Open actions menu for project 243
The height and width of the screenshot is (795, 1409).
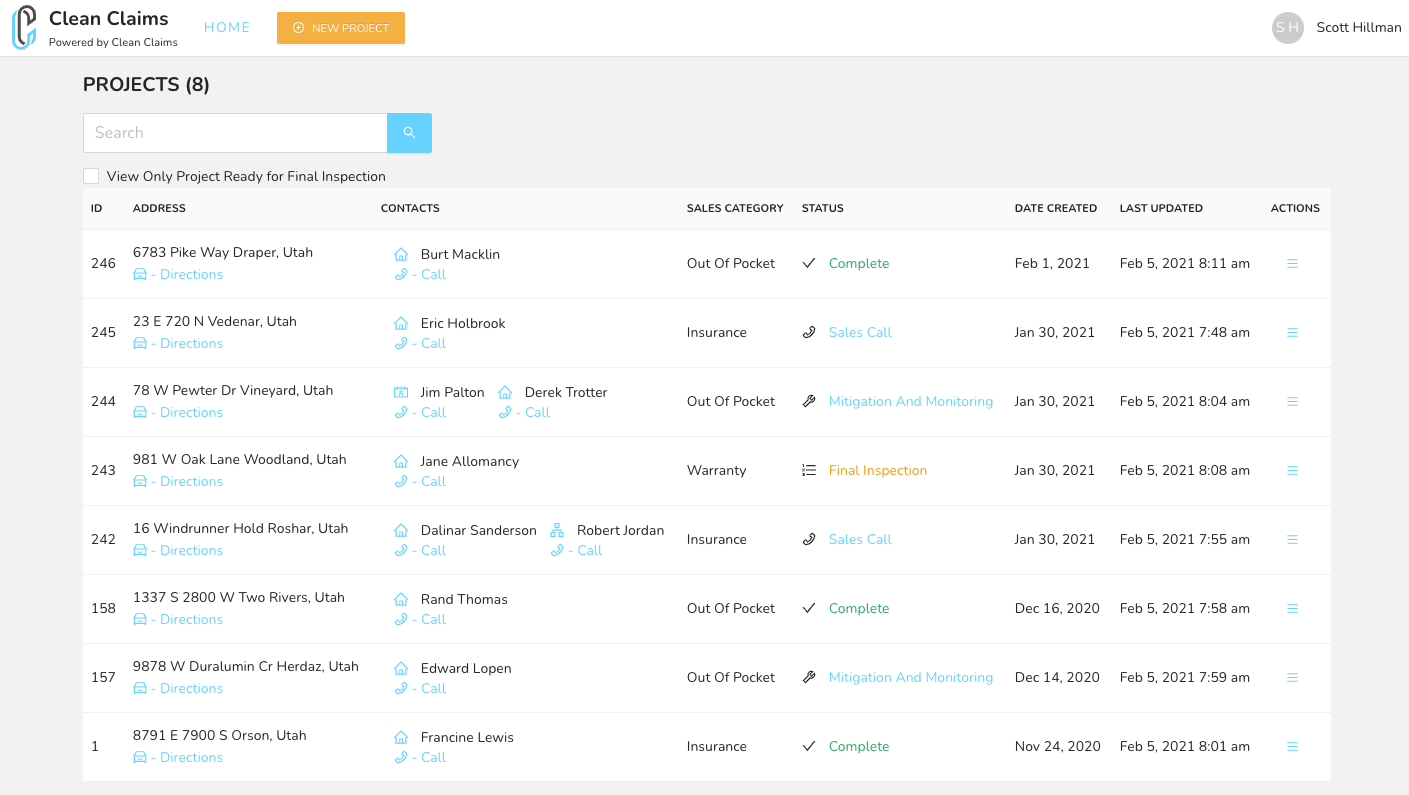point(1292,471)
